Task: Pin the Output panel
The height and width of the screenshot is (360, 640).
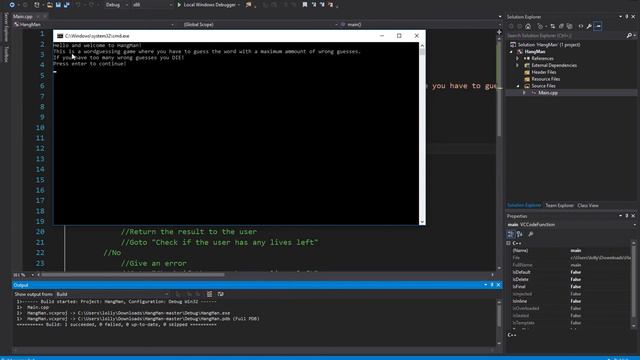Action: point(492,285)
